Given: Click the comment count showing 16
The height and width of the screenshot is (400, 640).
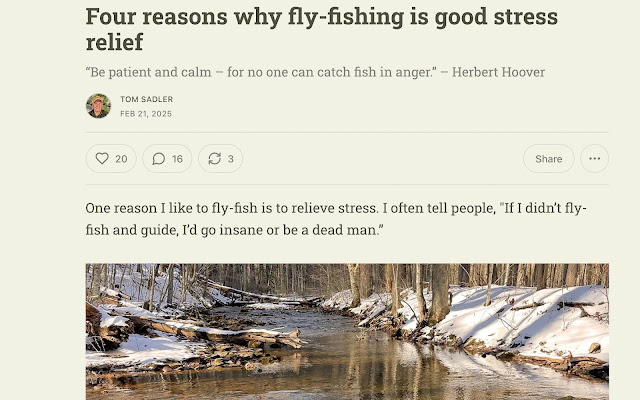Looking at the screenshot, I should [177, 159].
